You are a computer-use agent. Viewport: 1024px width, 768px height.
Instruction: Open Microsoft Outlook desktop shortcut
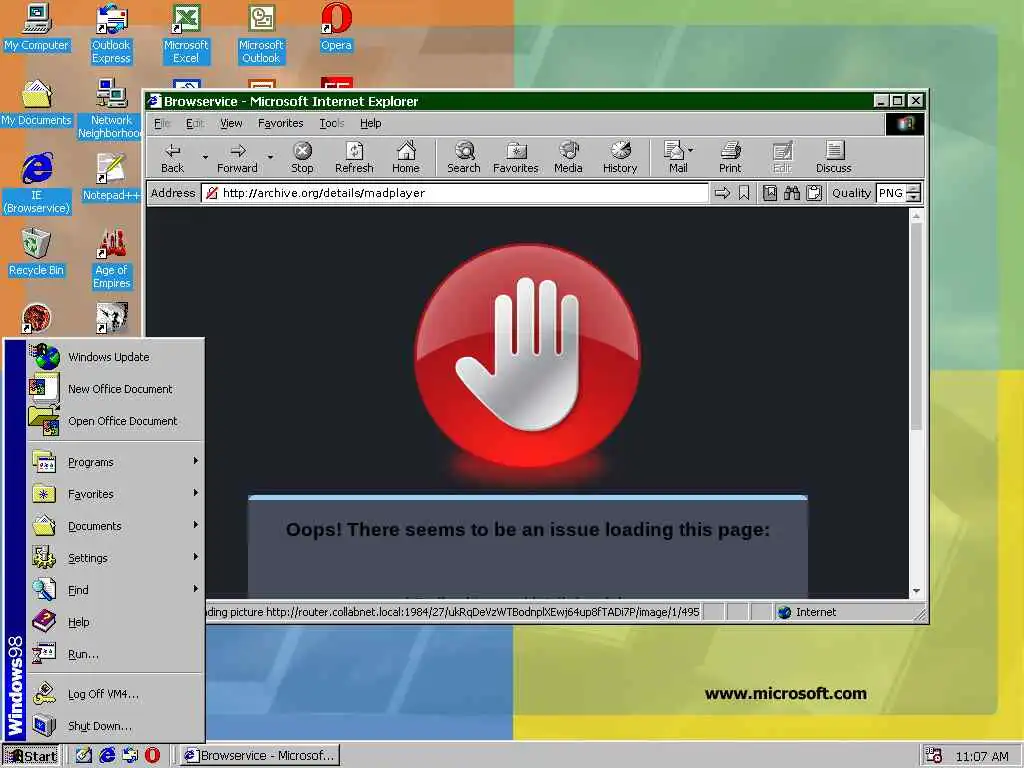pyautogui.click(x=261, y=33)
